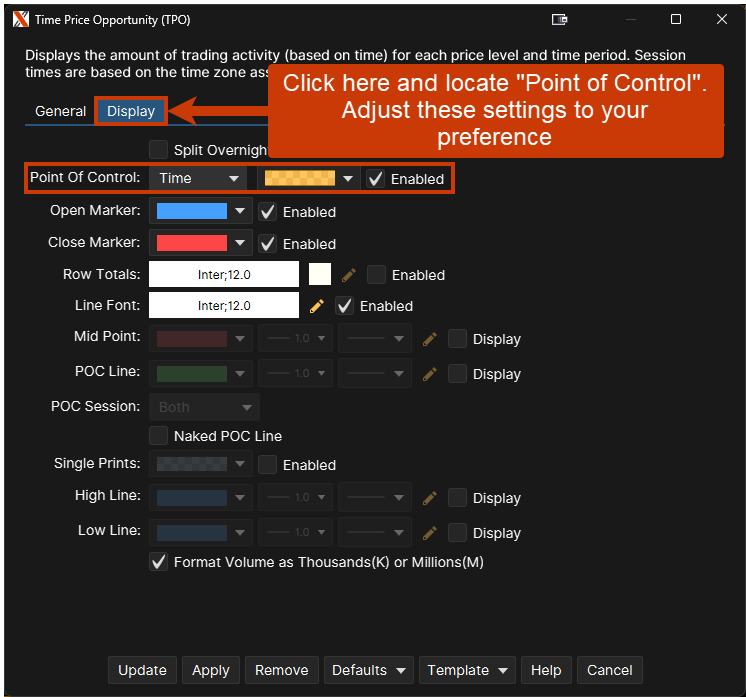Click the Line Font edit pencil icon

click(317, 306)
